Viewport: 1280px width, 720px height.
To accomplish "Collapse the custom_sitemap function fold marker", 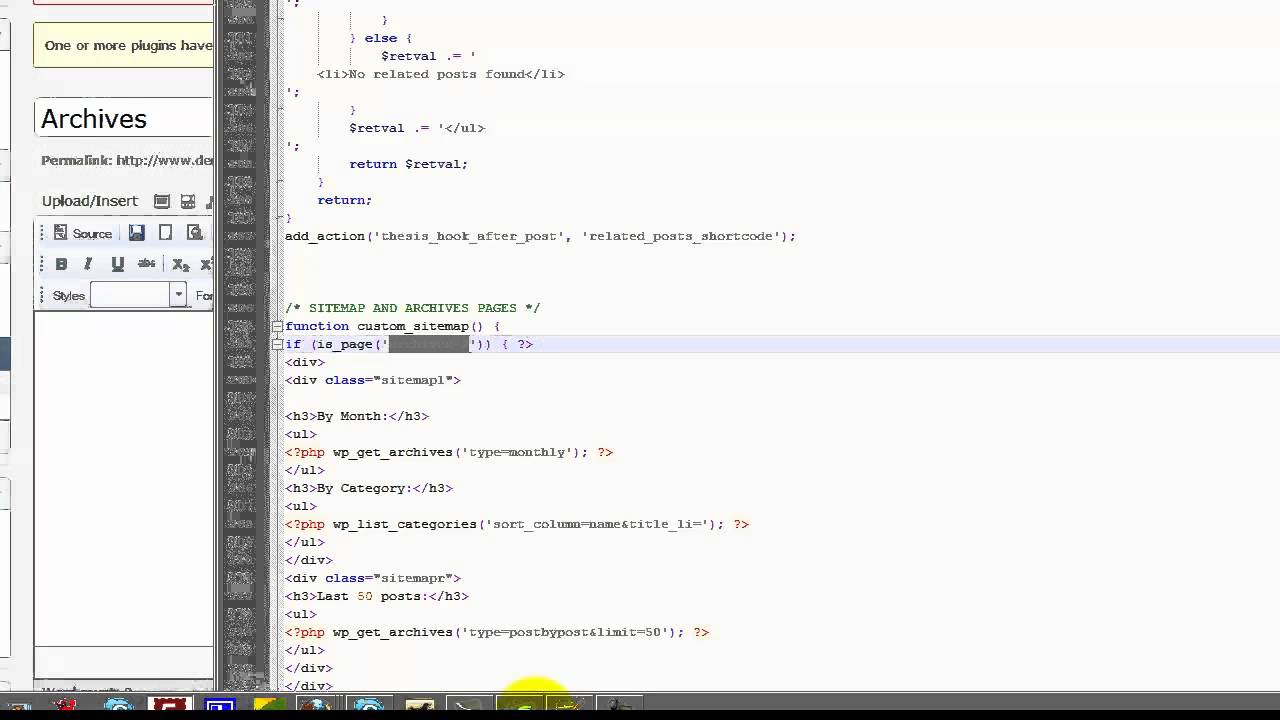I will click(x=277, y=326).
